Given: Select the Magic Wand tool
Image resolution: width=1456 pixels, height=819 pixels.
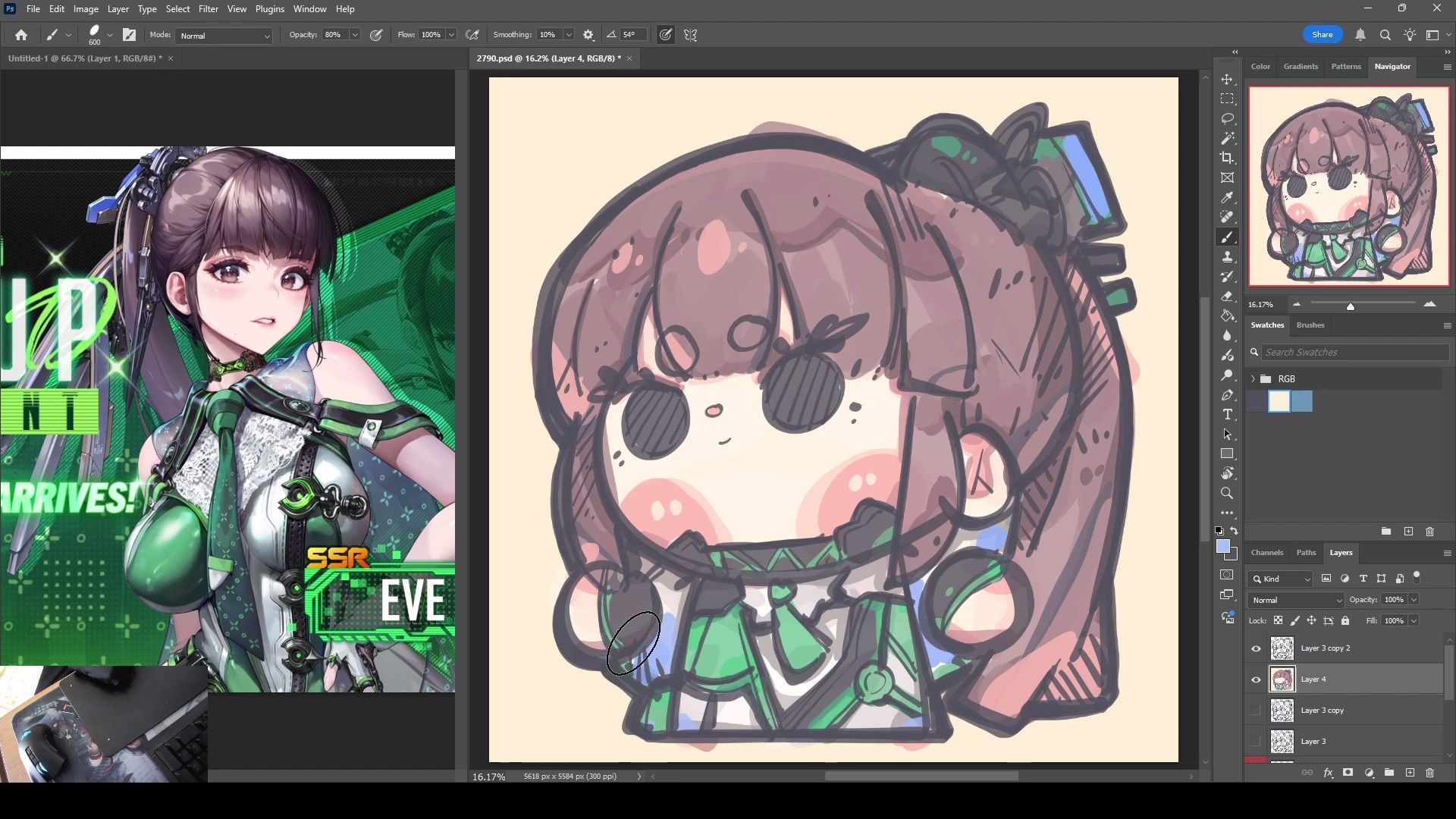Looking at the screenshot, I should tap(1227, 139).
